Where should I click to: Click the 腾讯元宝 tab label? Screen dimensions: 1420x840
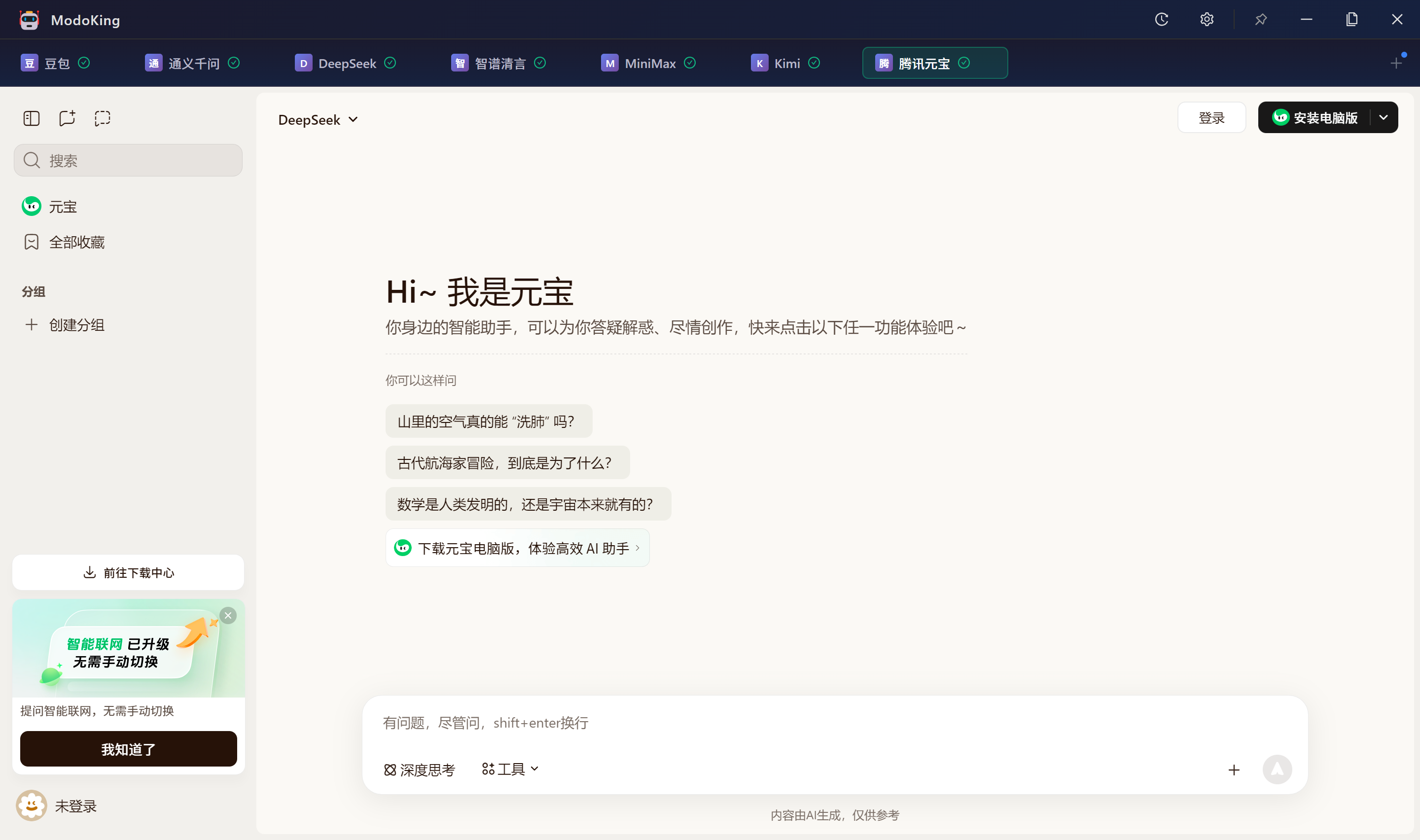[924, 64]
